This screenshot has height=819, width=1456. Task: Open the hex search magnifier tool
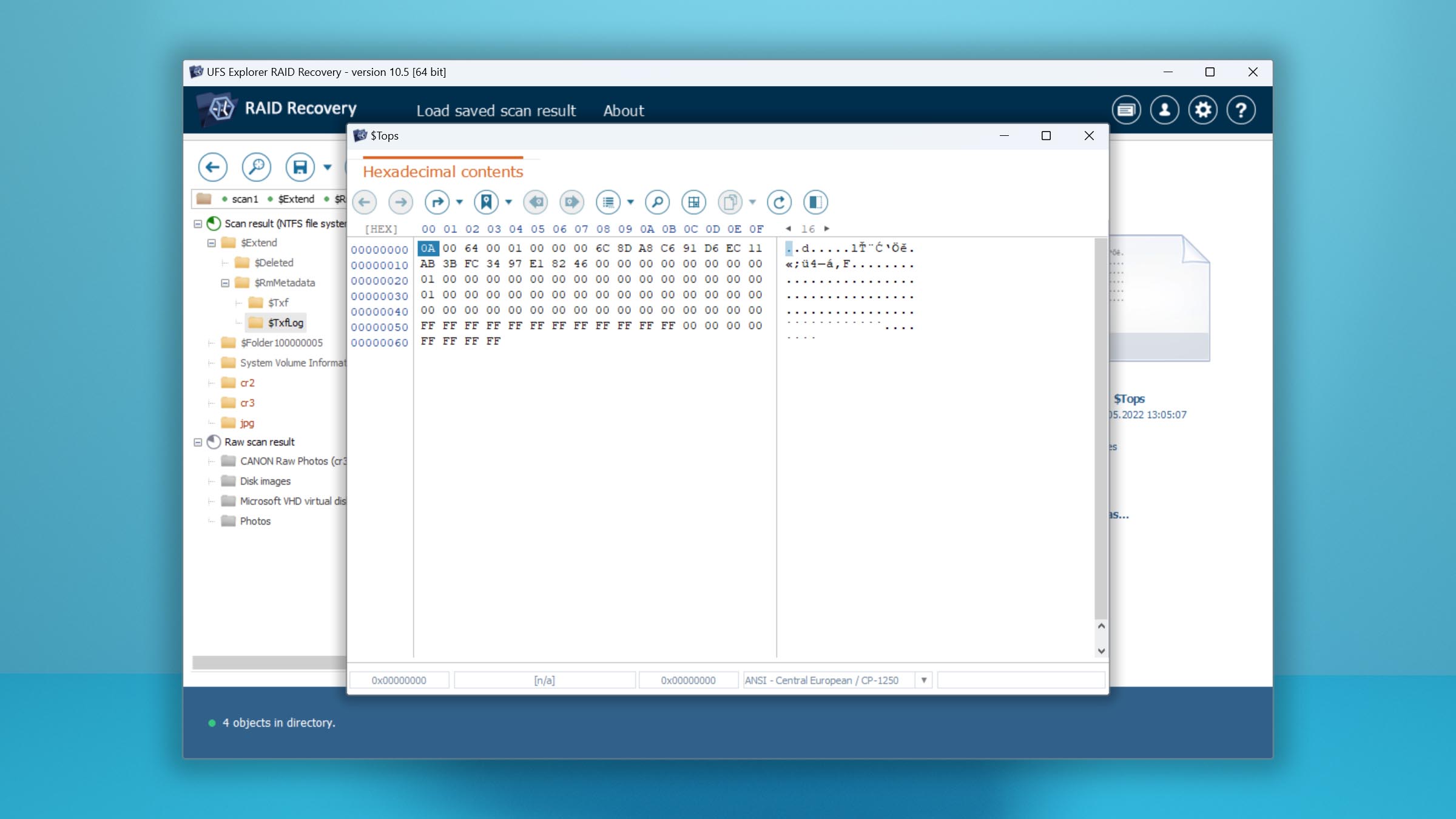657,202
